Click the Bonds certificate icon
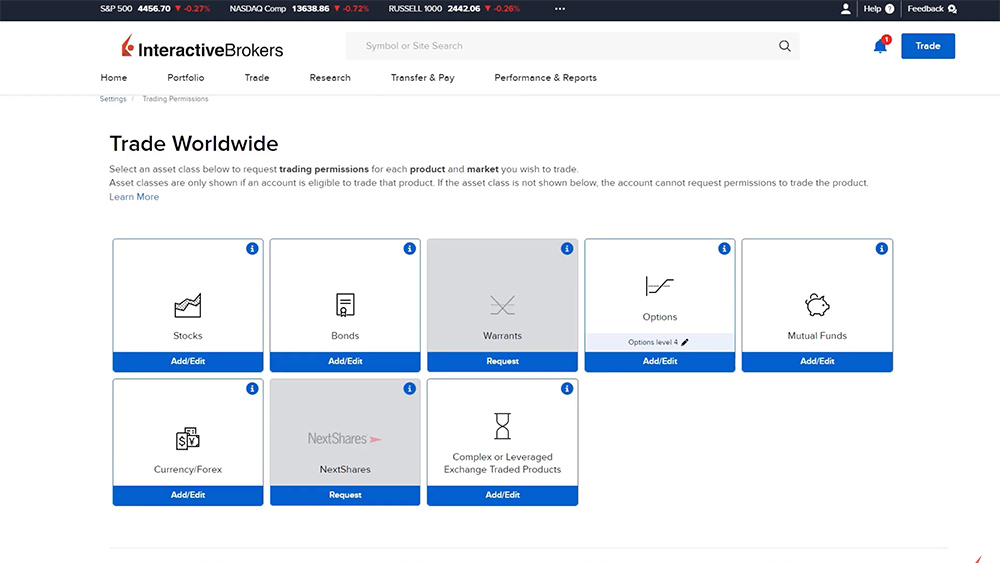 click(x=345, y=305)
